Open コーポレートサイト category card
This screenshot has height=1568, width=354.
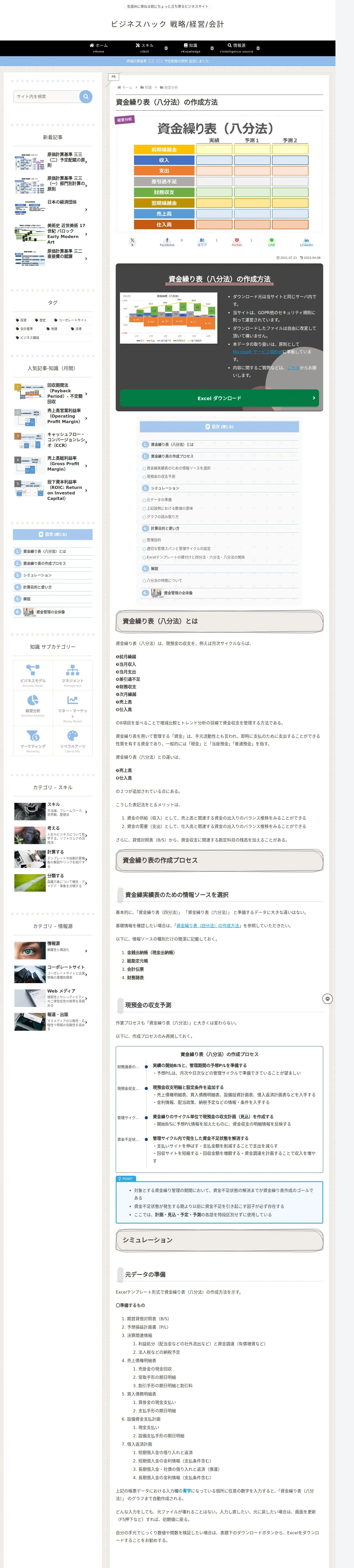[x=53, y=974]
